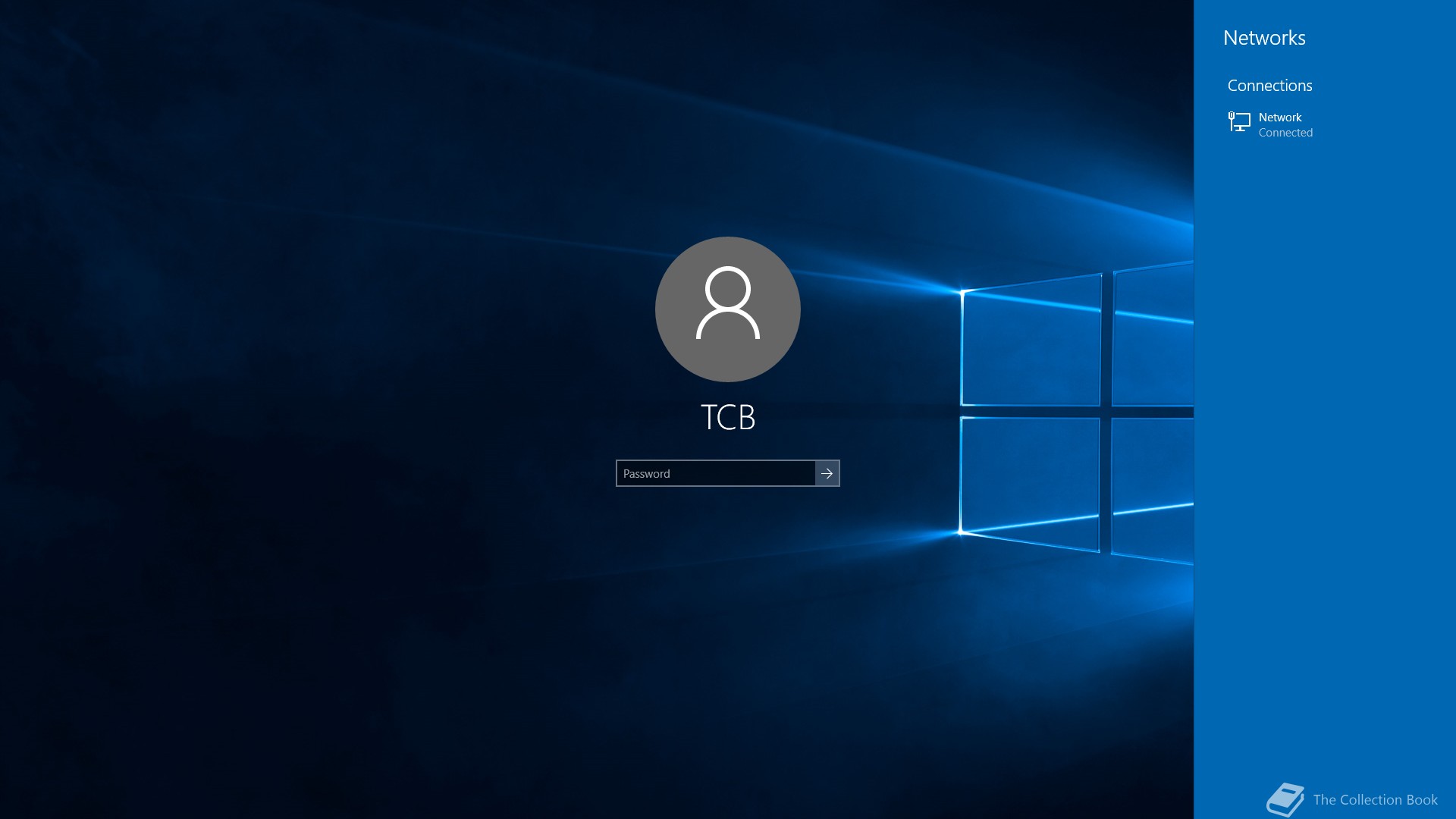This screenshot has width=1456, height=819.
Task: Click the 'Connections' section heading
Action: coord(1269,86)
